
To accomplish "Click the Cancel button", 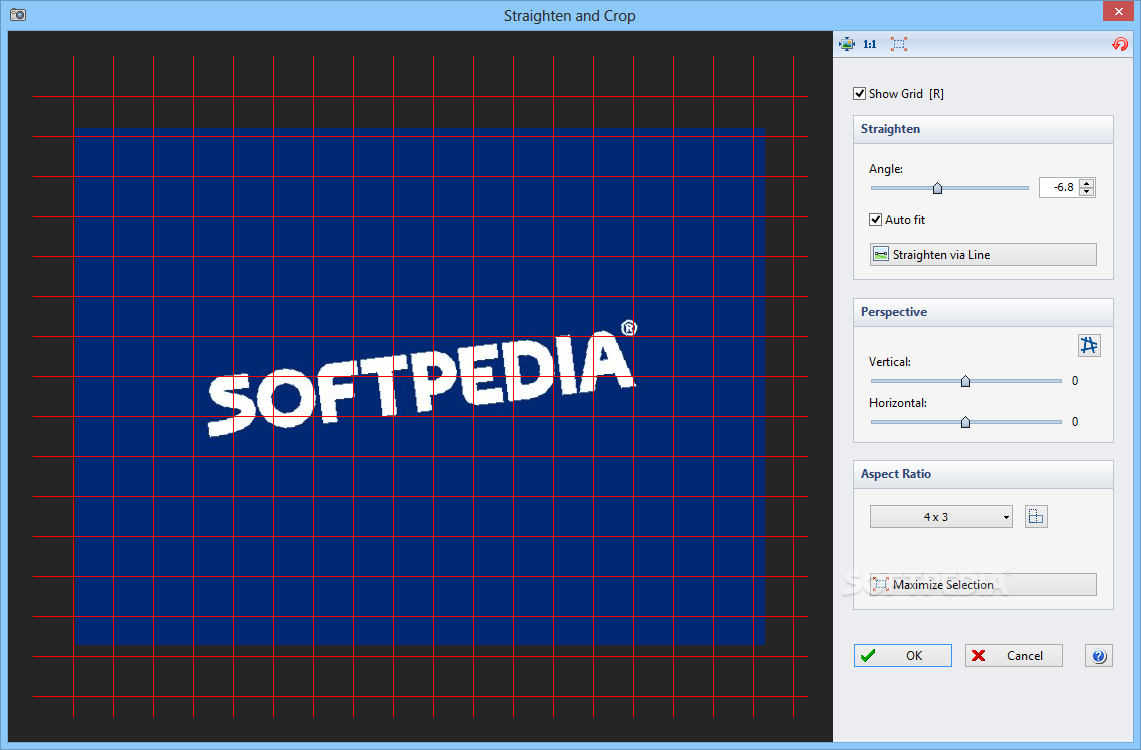I will 1014,655.
